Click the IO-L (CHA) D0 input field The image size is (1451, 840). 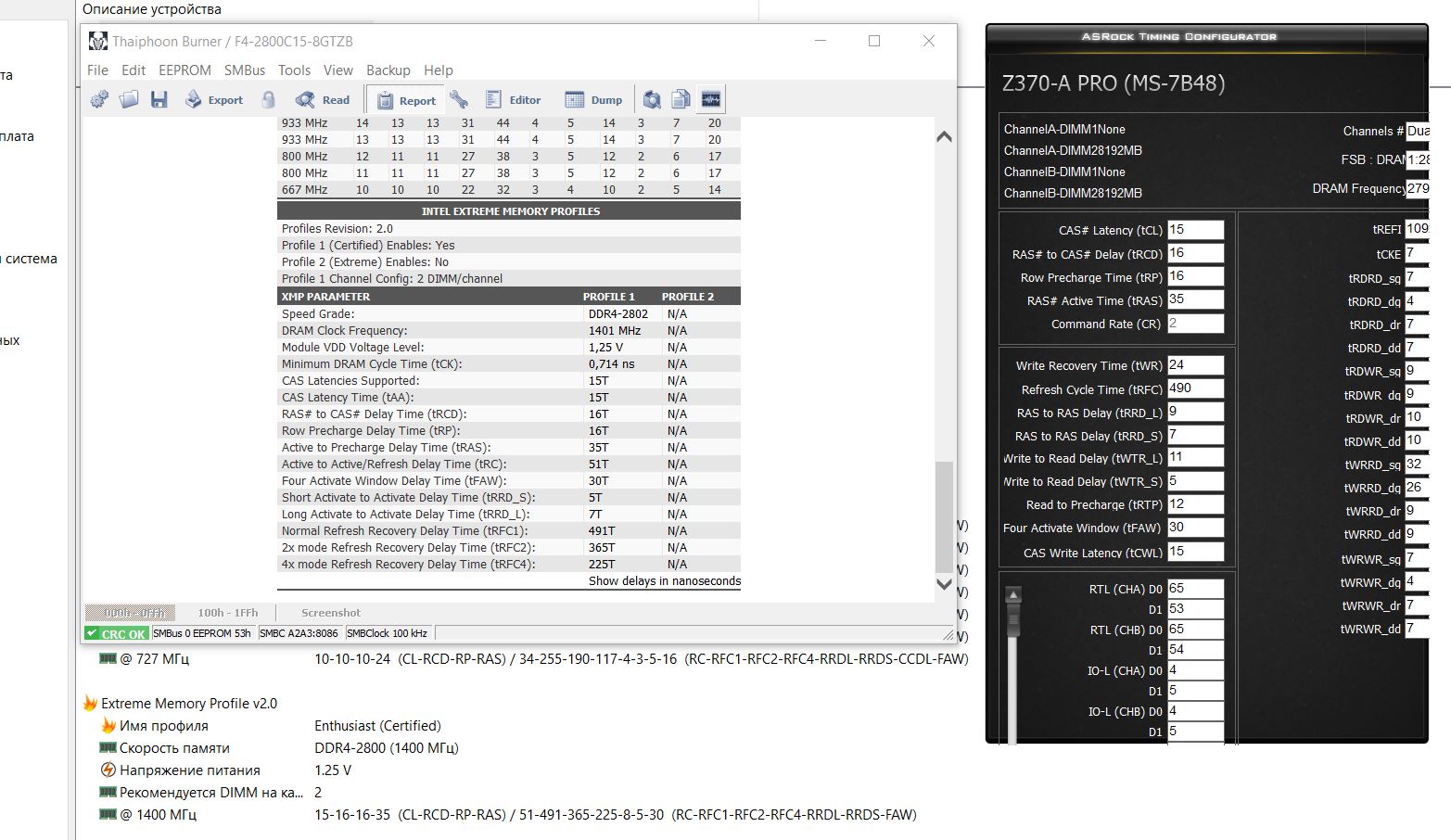(x=1195, y=670)
